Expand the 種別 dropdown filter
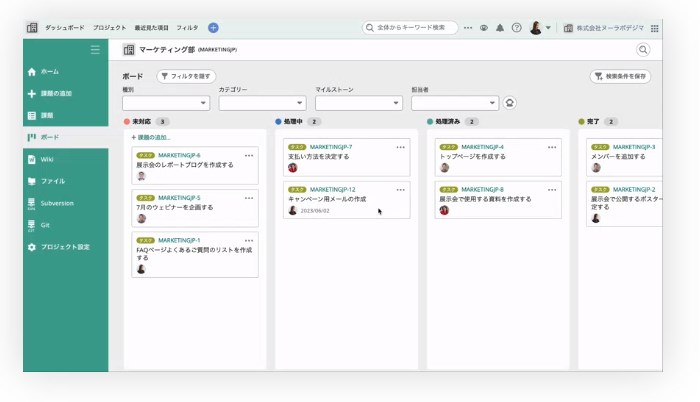The image size is (700, 402). (166, 102)
